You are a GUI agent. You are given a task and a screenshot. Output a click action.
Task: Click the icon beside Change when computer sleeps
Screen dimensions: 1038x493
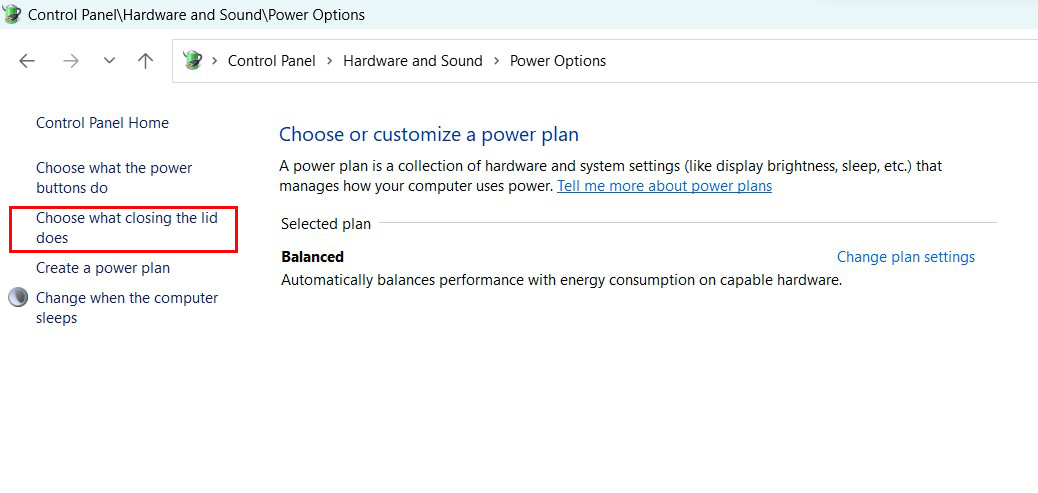[18, 298]
